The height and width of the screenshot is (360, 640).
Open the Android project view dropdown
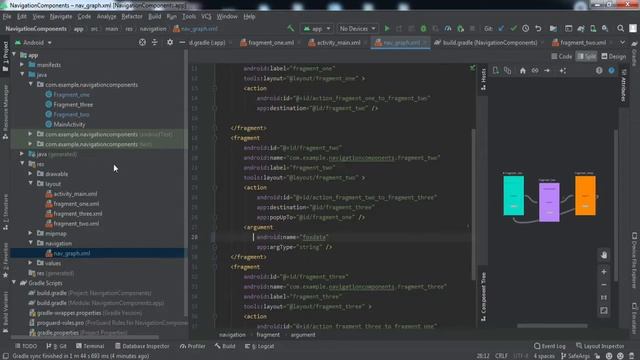coord(33,42)
